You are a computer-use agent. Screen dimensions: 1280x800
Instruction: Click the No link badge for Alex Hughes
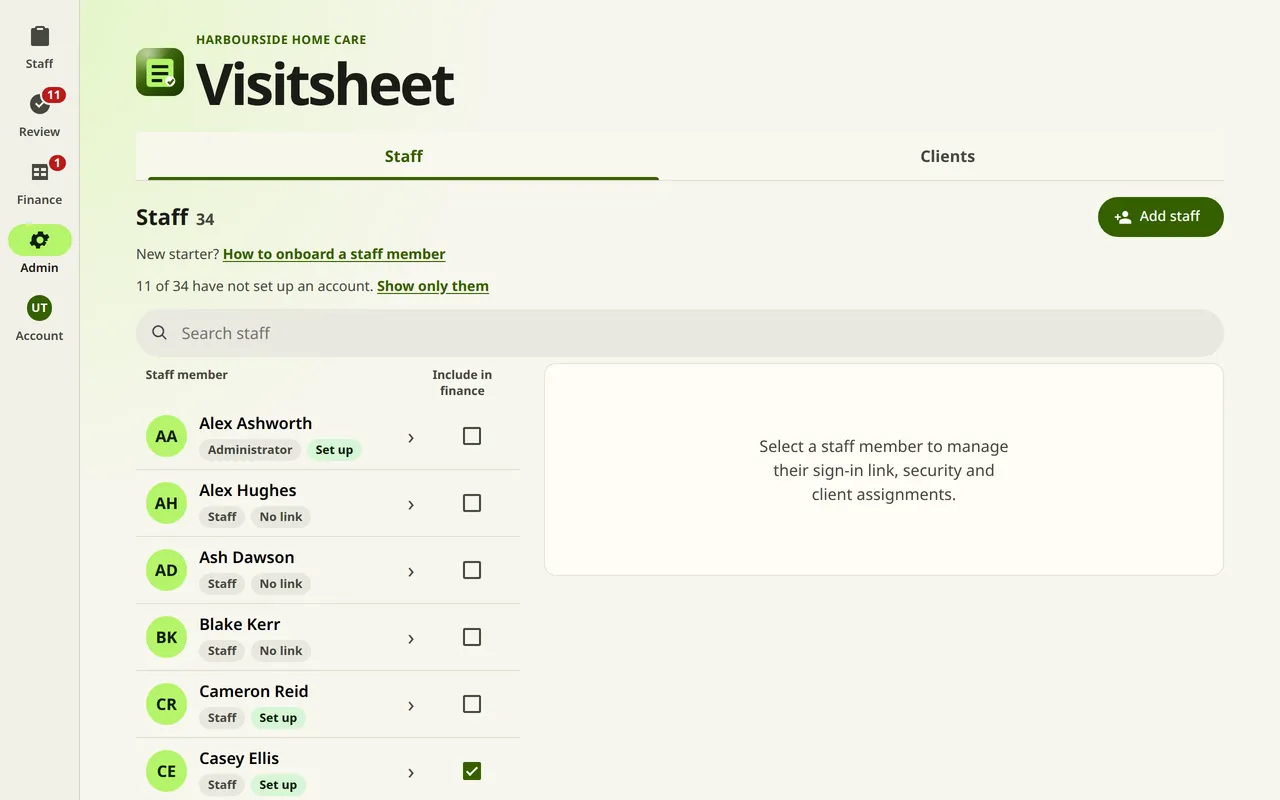coord(281,517)
